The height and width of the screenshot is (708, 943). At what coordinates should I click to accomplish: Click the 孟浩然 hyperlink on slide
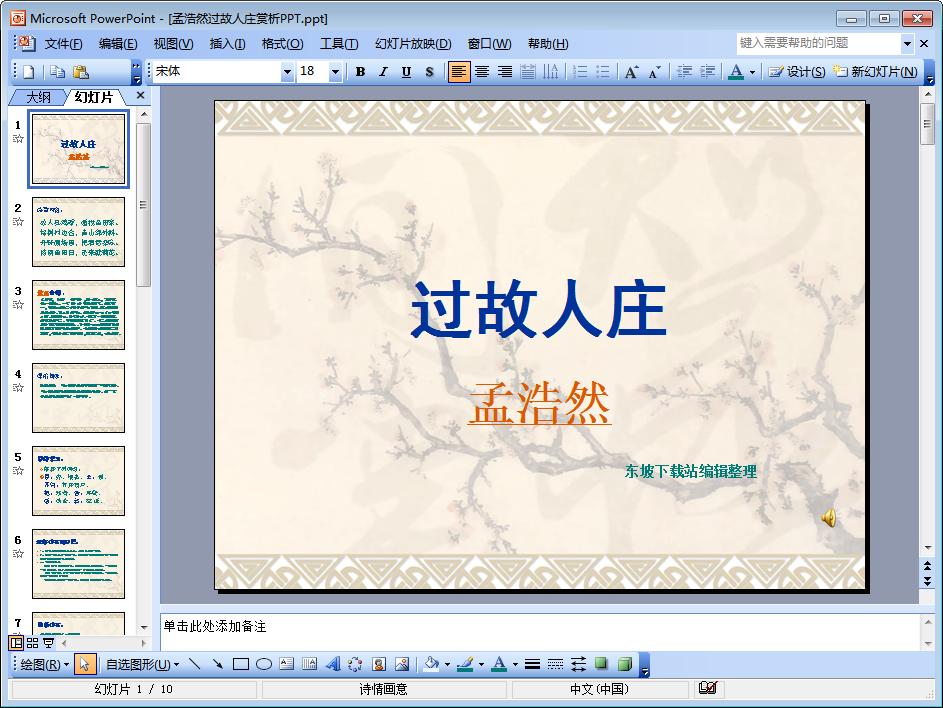[x=539, y=403]
